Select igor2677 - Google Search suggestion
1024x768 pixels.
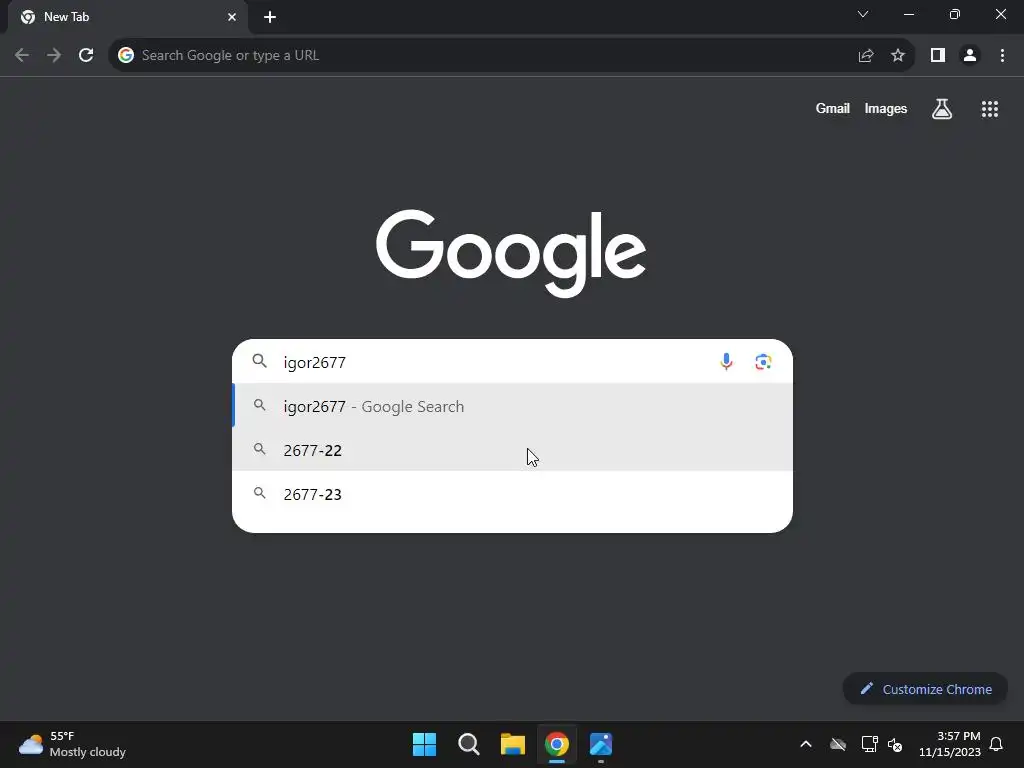coord(513,406)
